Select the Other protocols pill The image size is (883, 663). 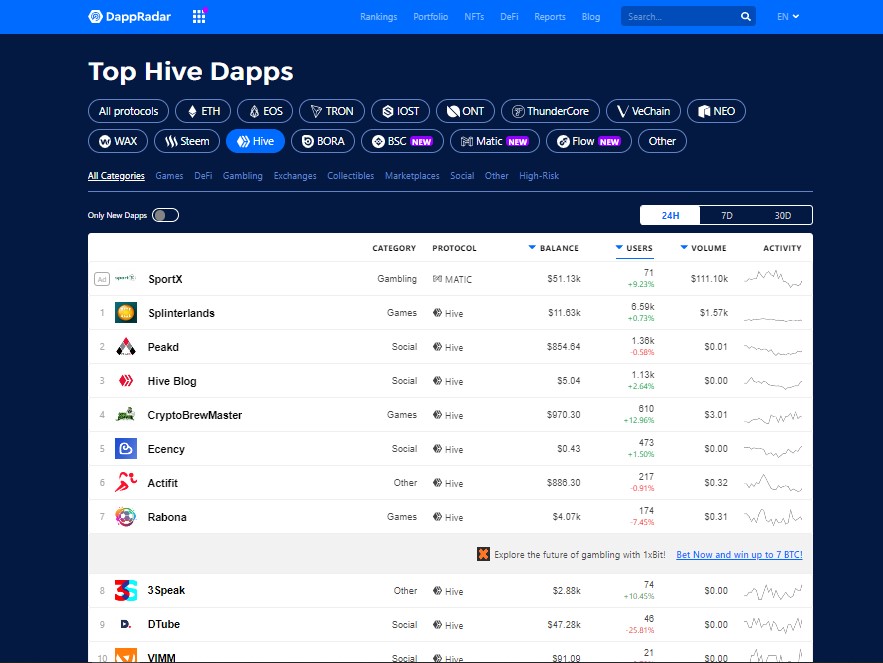coord(662,141)
